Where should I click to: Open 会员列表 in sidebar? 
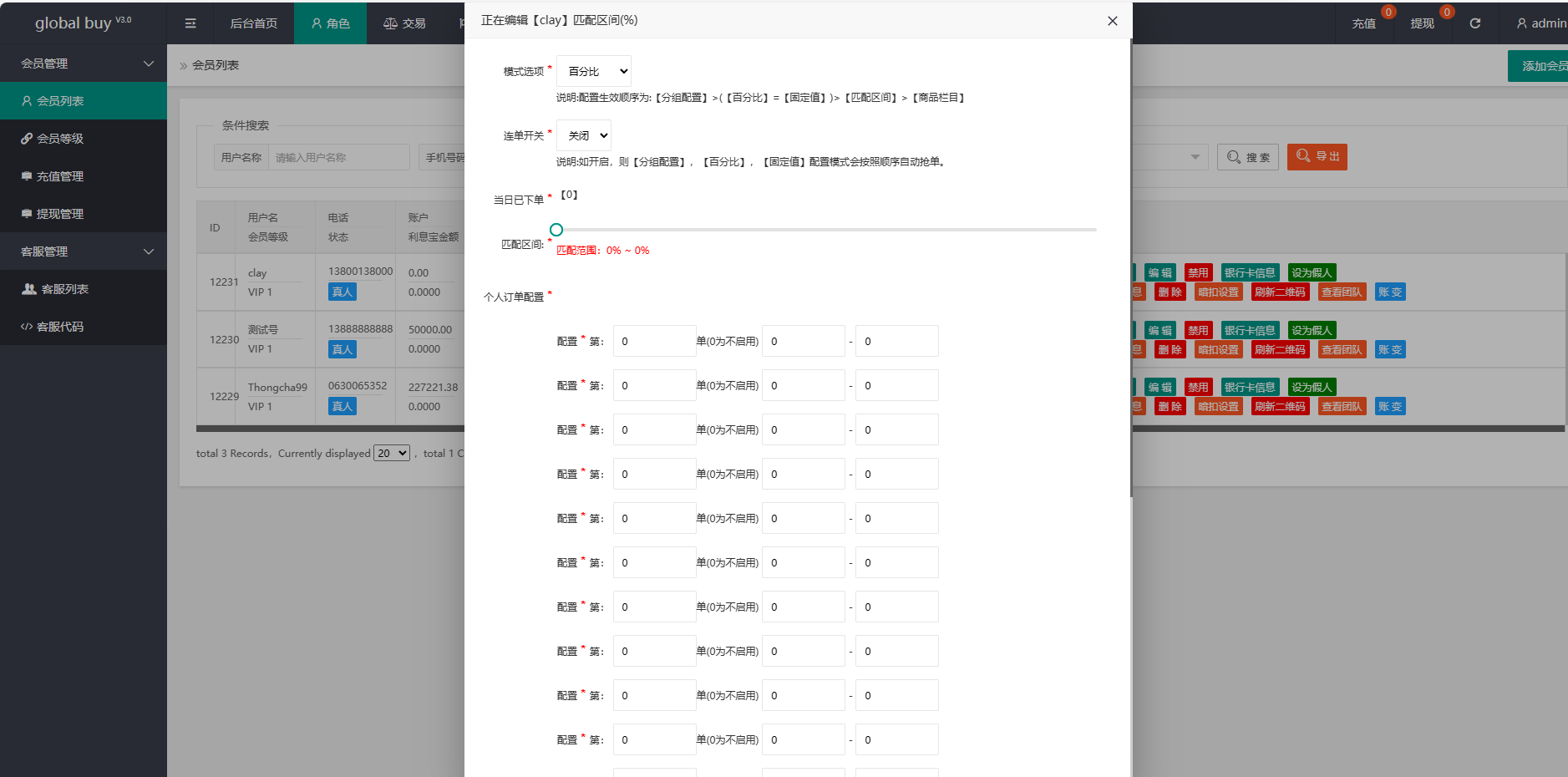click(x=84, y=101)
